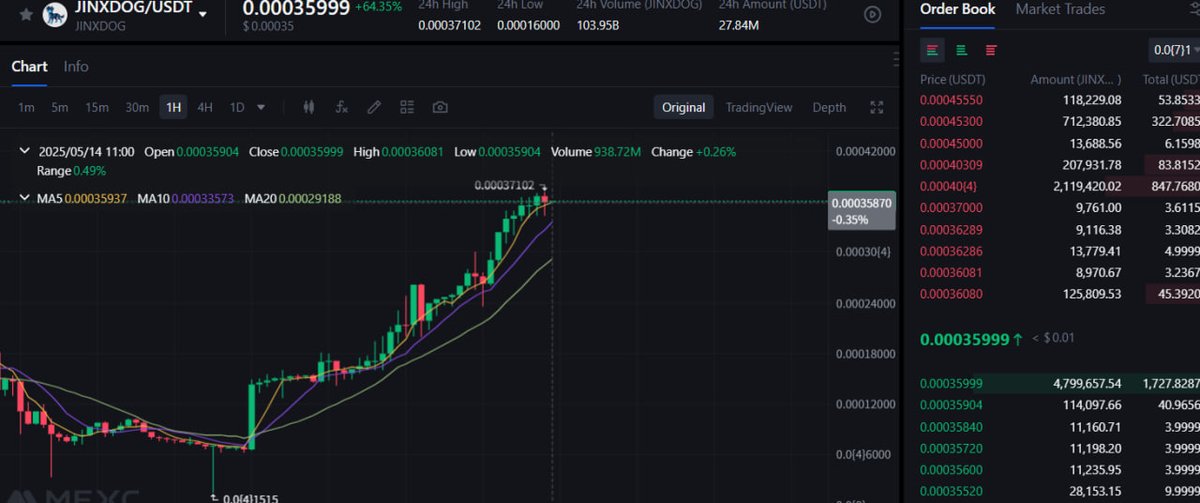Select the 4H timeframe

[x=205, y=107]
